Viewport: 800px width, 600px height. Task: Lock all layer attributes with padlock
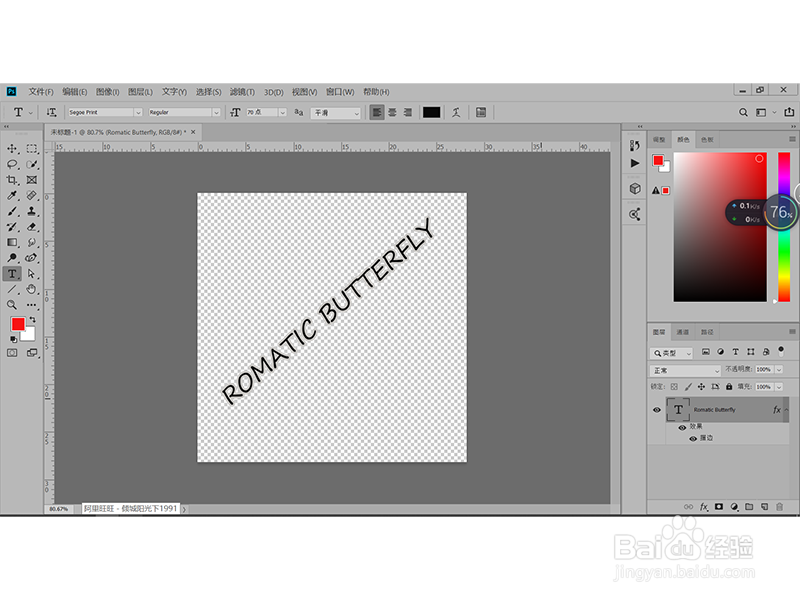pyautogui.click(x=729, y=387)
